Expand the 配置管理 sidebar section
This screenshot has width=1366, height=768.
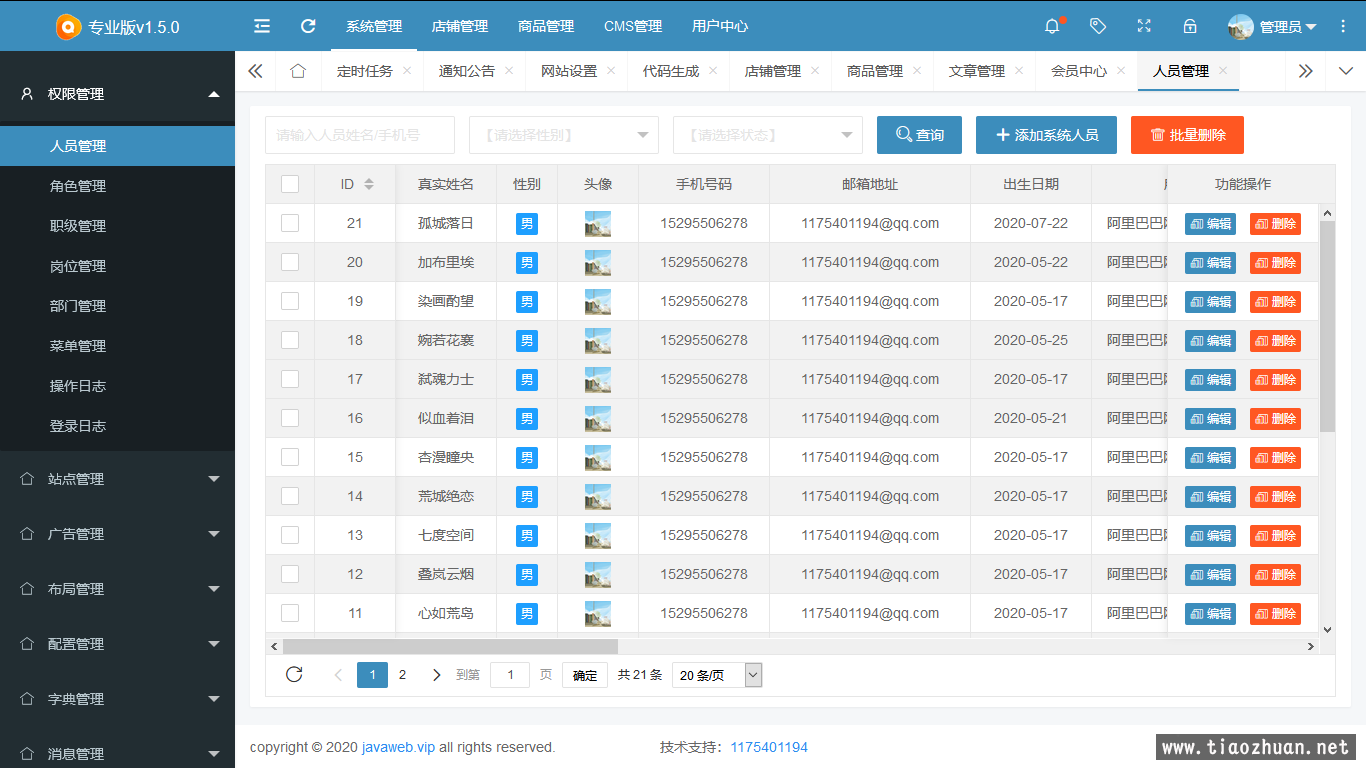point(117,644)
